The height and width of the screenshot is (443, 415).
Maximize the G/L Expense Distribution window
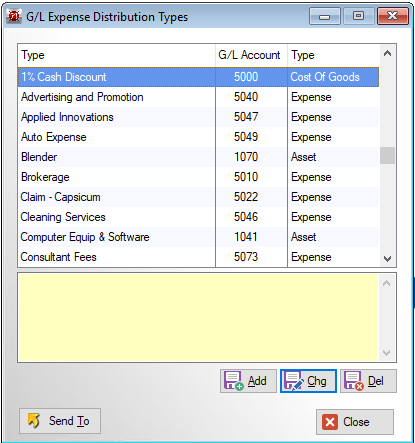click(358, 16)
